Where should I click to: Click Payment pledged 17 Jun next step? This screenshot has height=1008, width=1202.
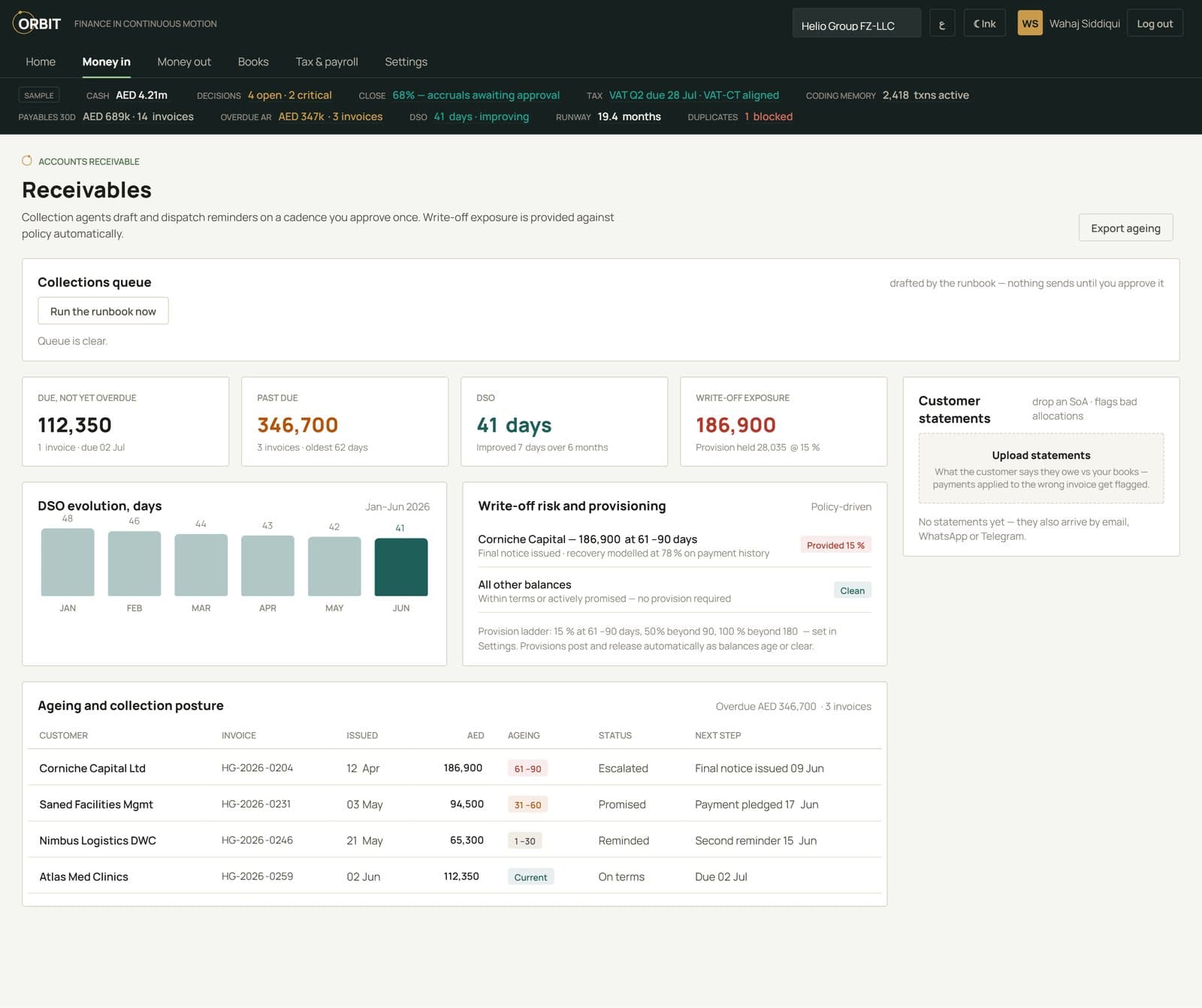click(x=757, y=804)
